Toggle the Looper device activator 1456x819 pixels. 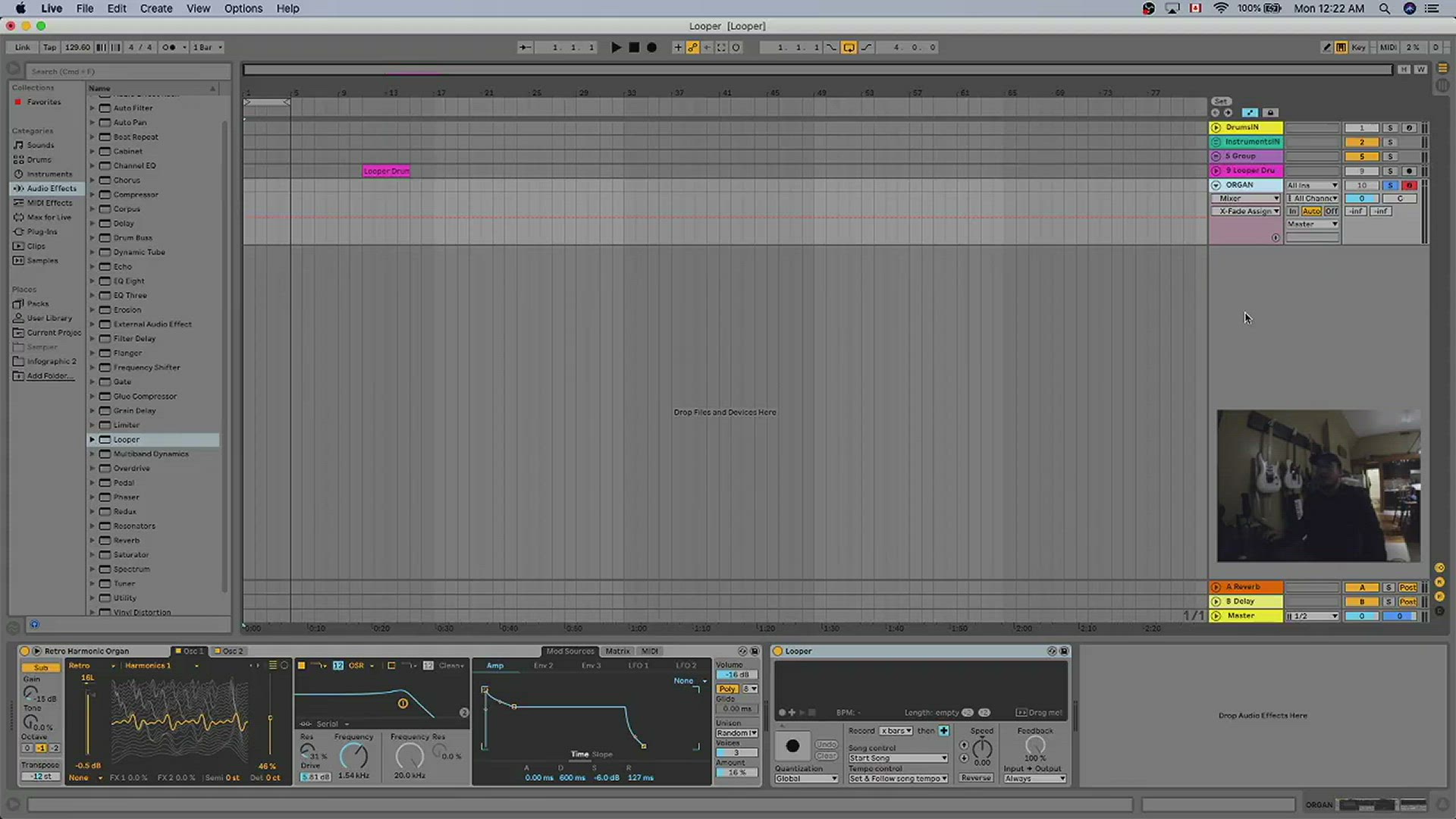click(x=777, y=651)
